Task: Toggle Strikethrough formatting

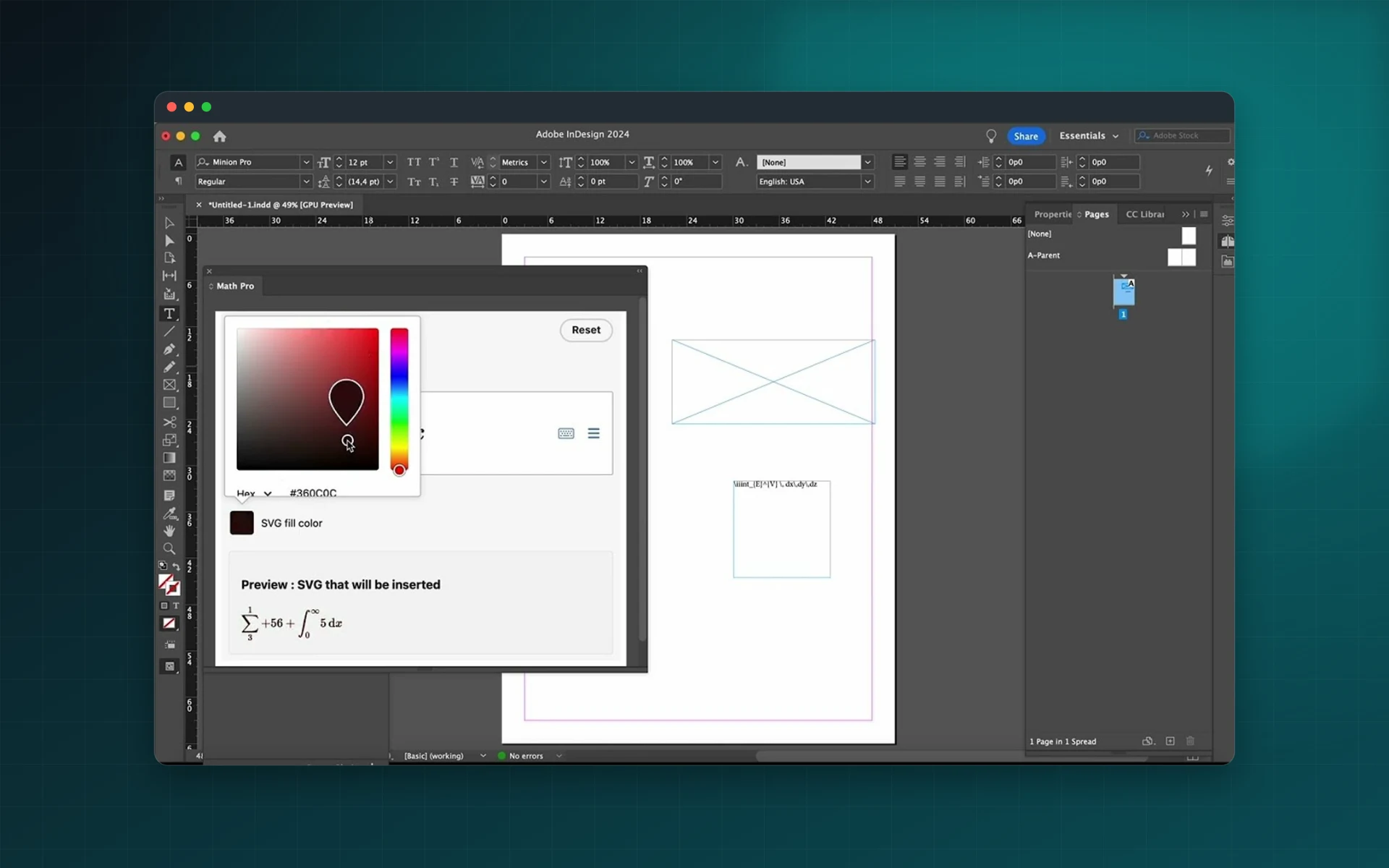Action: click(x=454, y=182)
